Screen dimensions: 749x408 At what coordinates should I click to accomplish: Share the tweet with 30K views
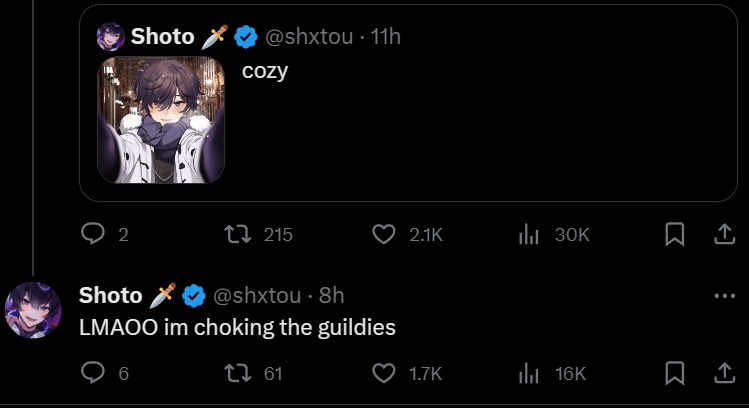tap(724, 234)
